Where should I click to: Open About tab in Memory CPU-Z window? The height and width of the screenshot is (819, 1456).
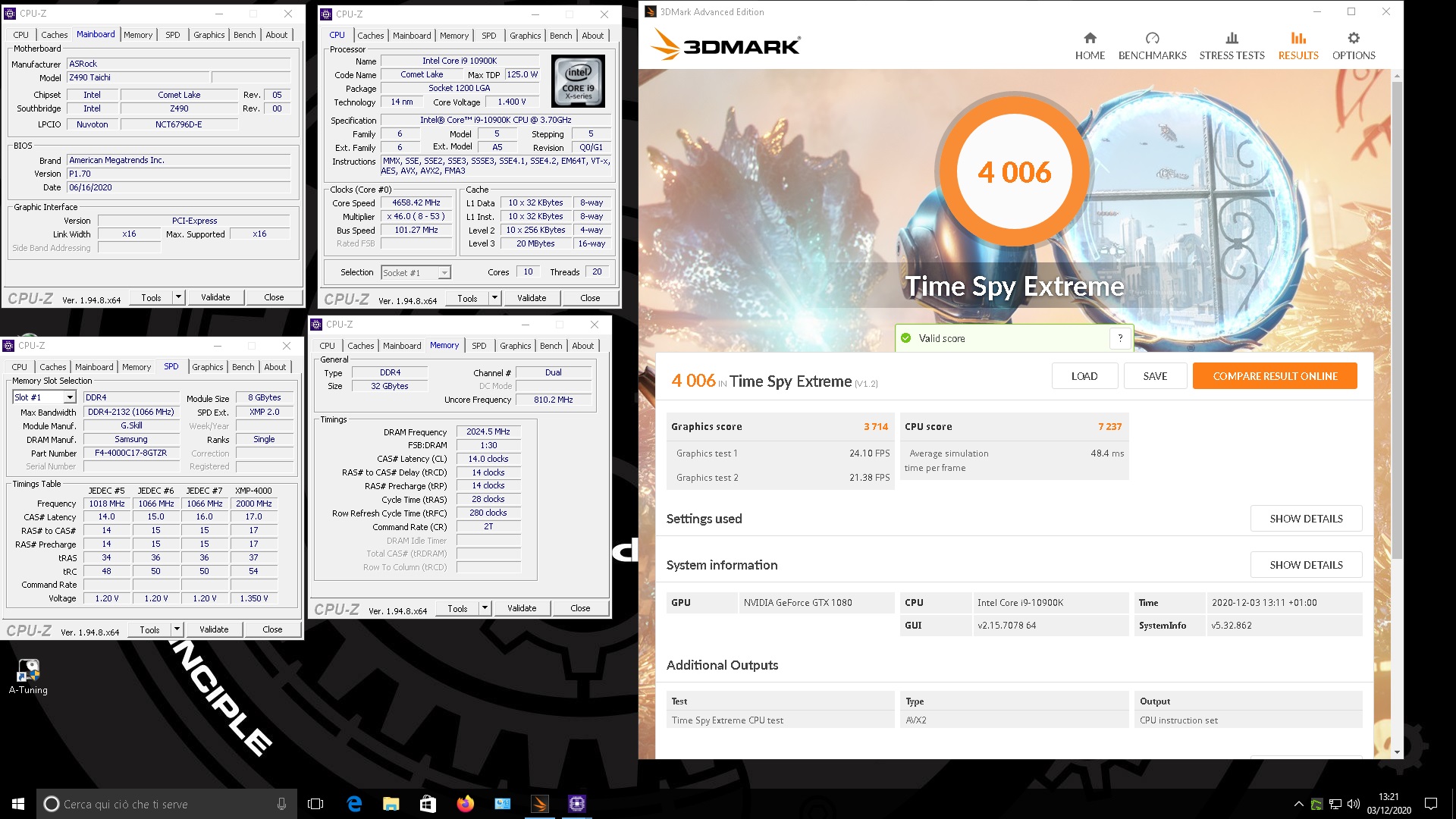click(582, 346)
